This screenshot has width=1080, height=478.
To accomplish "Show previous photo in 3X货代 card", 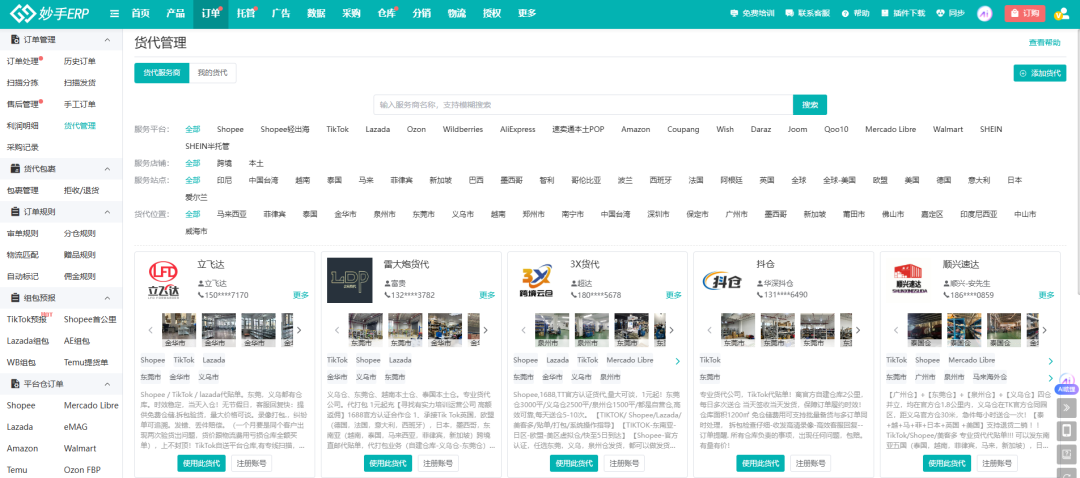I will [x=523, y=330].
